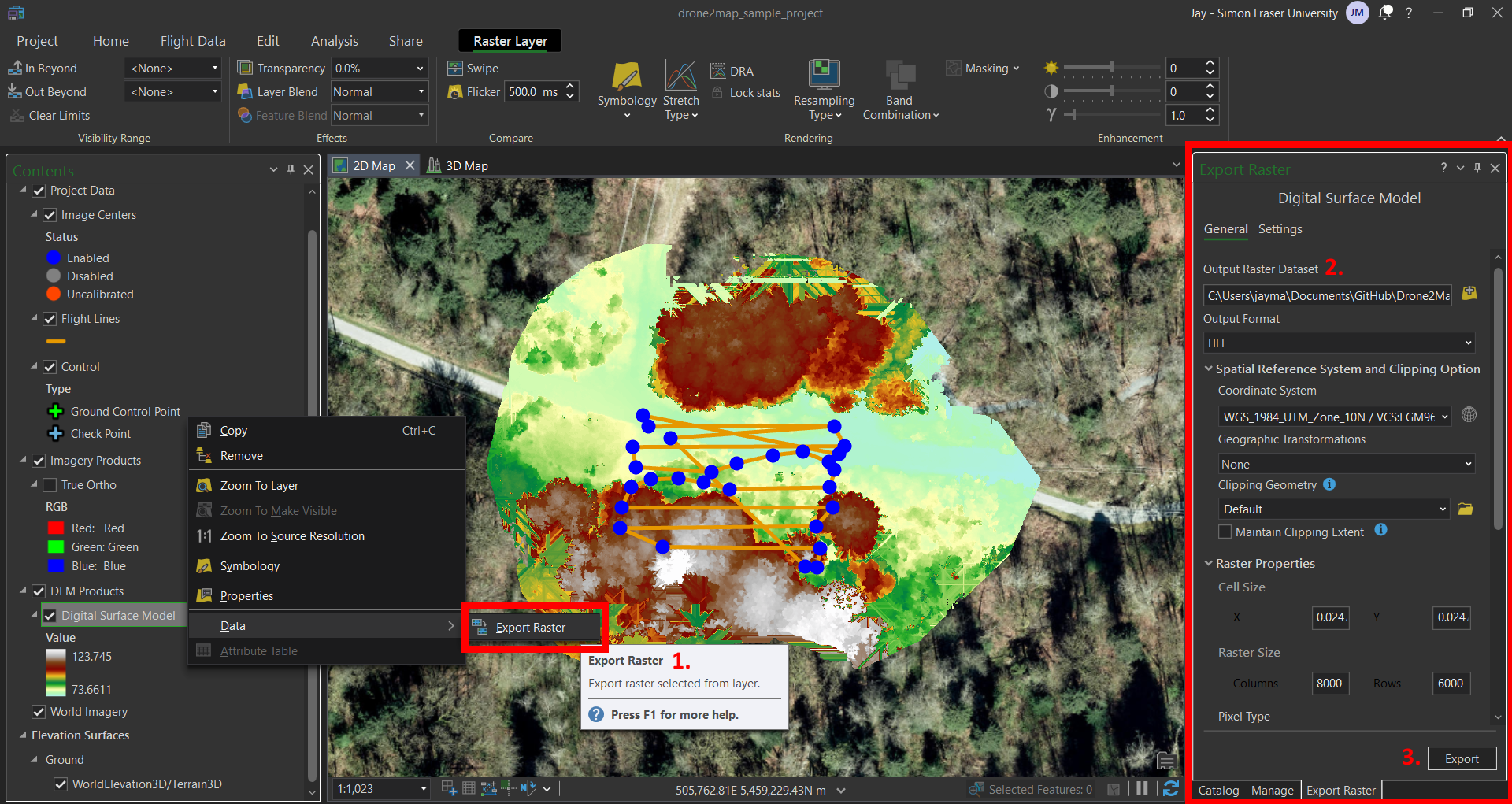This screenshot has width=1512, height=804.
Task: Open the Symbology tool in the ribbon
Action: click(x=626, y=76)
